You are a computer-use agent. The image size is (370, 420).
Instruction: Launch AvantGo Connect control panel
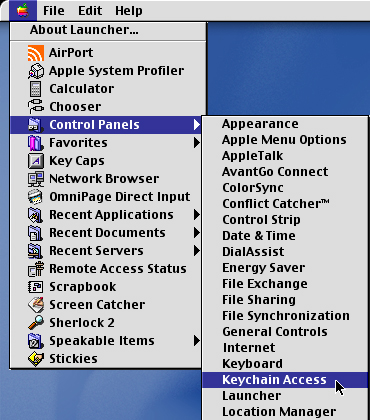pos(285,172)
